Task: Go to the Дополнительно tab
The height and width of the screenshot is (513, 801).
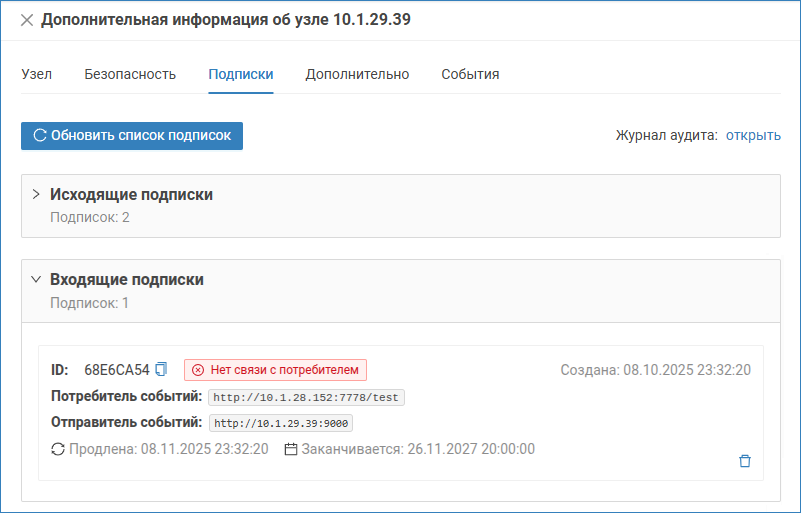Action: [x=357, y=74]
